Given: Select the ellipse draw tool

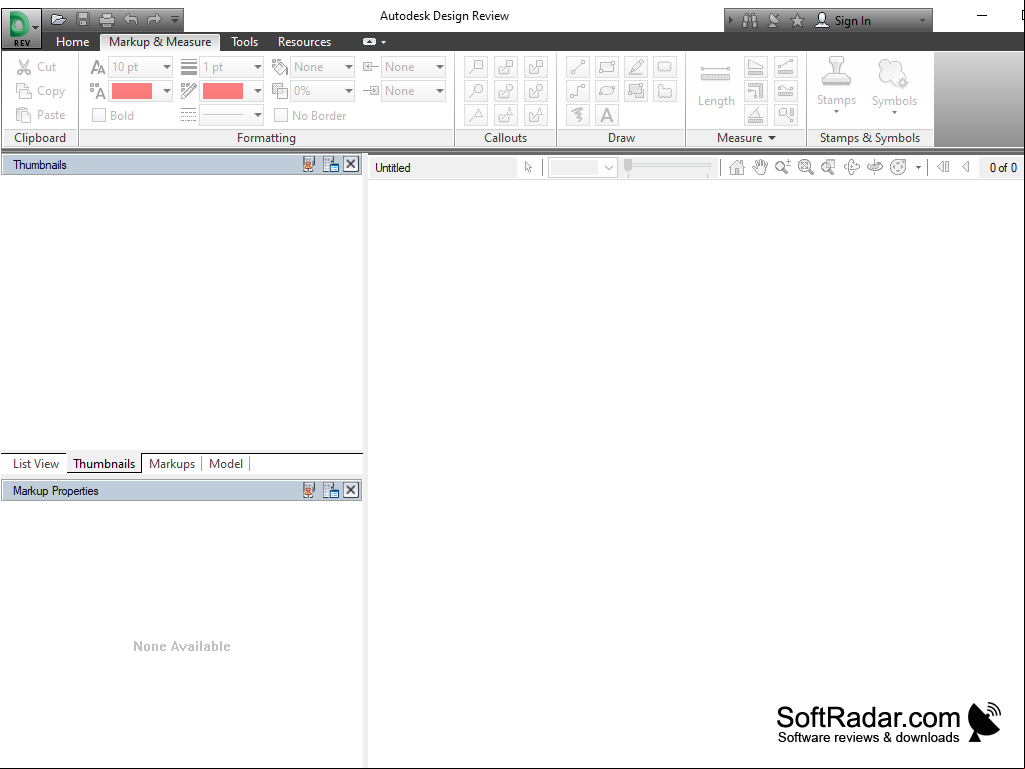Looking at the screenshot, I should 607,91.
